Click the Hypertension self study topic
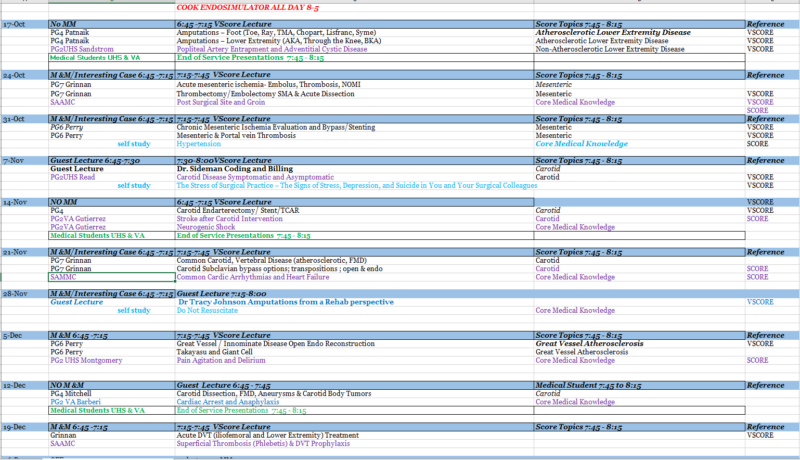Image resolution: width=800 pixels, height=460 pixels. (x=198, y=143)
